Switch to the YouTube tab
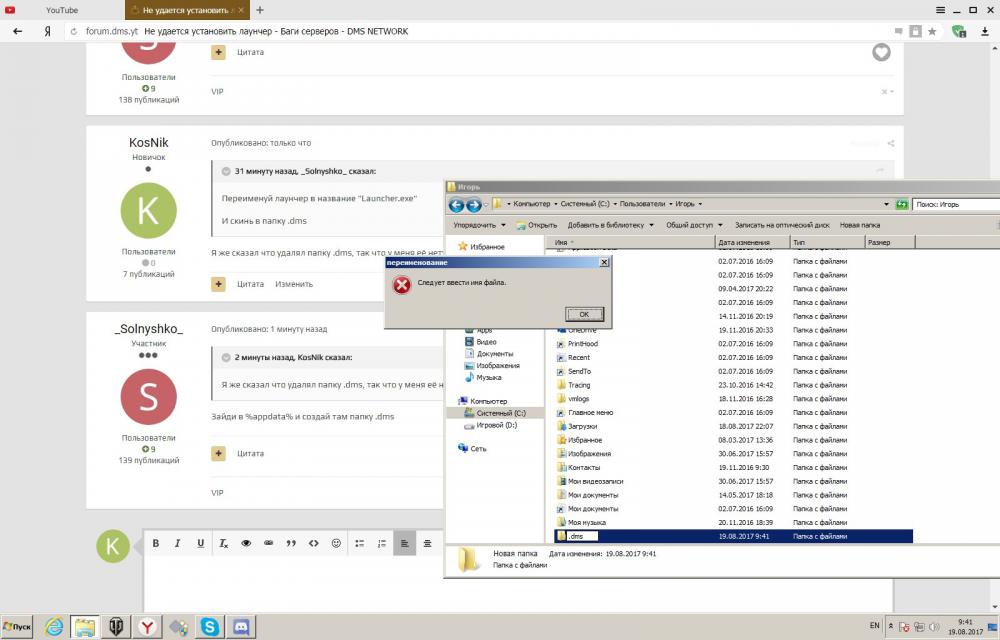The image size is (1000, 640). click(62, 10)
